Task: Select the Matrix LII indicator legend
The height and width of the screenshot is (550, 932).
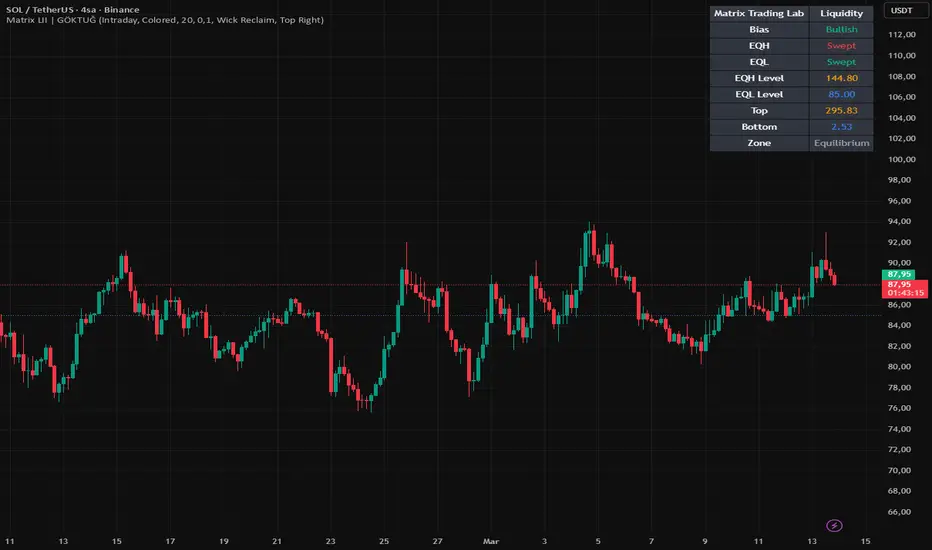Action: pyautogui.click(x=165, y=20)
